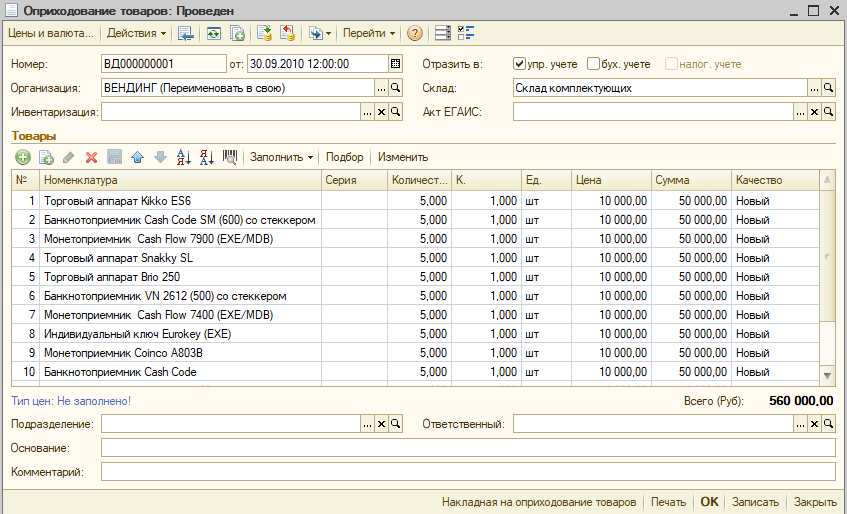847x514 pixels.
Task: Sort rows descending Я-А
Action: click(207, 157)
